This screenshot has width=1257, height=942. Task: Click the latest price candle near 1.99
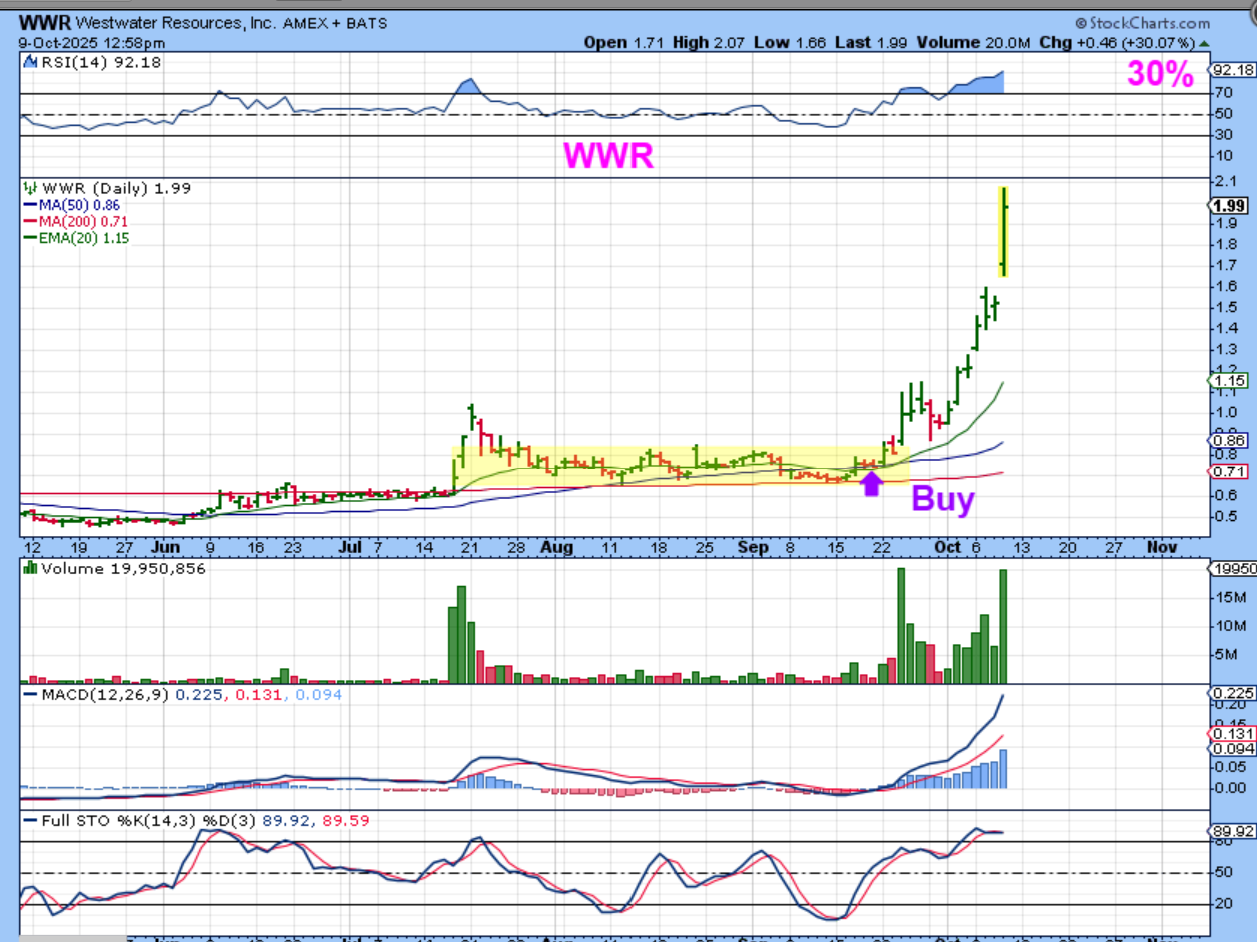1003,232
